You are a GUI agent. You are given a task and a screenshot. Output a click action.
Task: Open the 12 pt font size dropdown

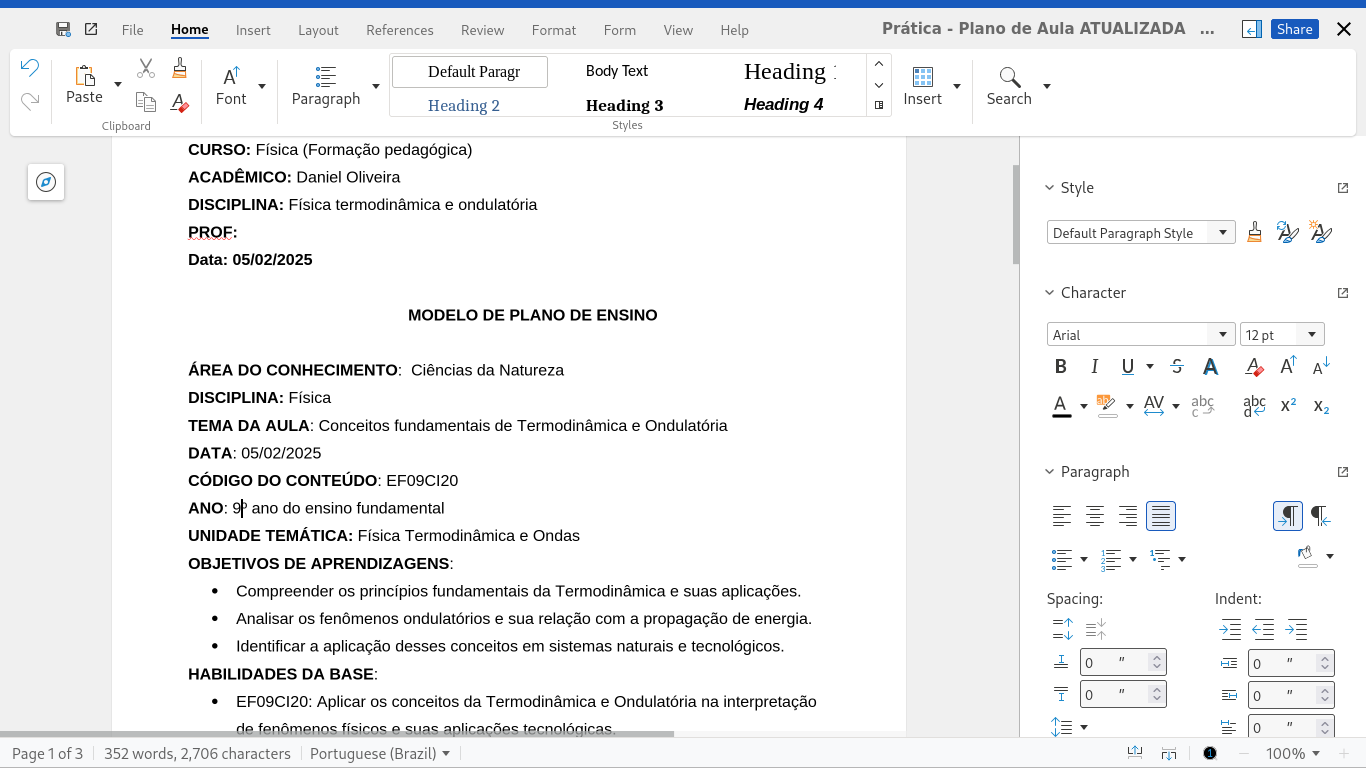tap(1312, 335)
